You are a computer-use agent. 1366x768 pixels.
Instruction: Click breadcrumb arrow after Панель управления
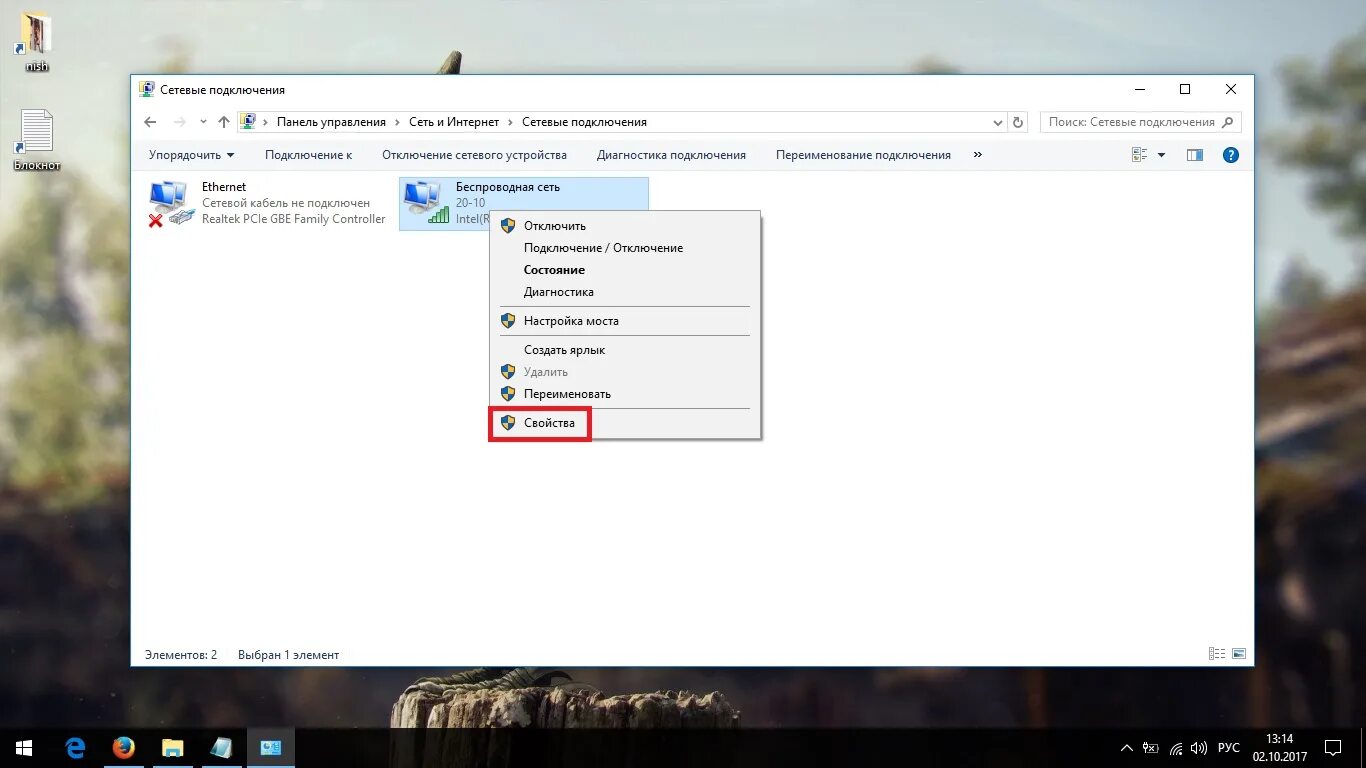coord(398,122)
